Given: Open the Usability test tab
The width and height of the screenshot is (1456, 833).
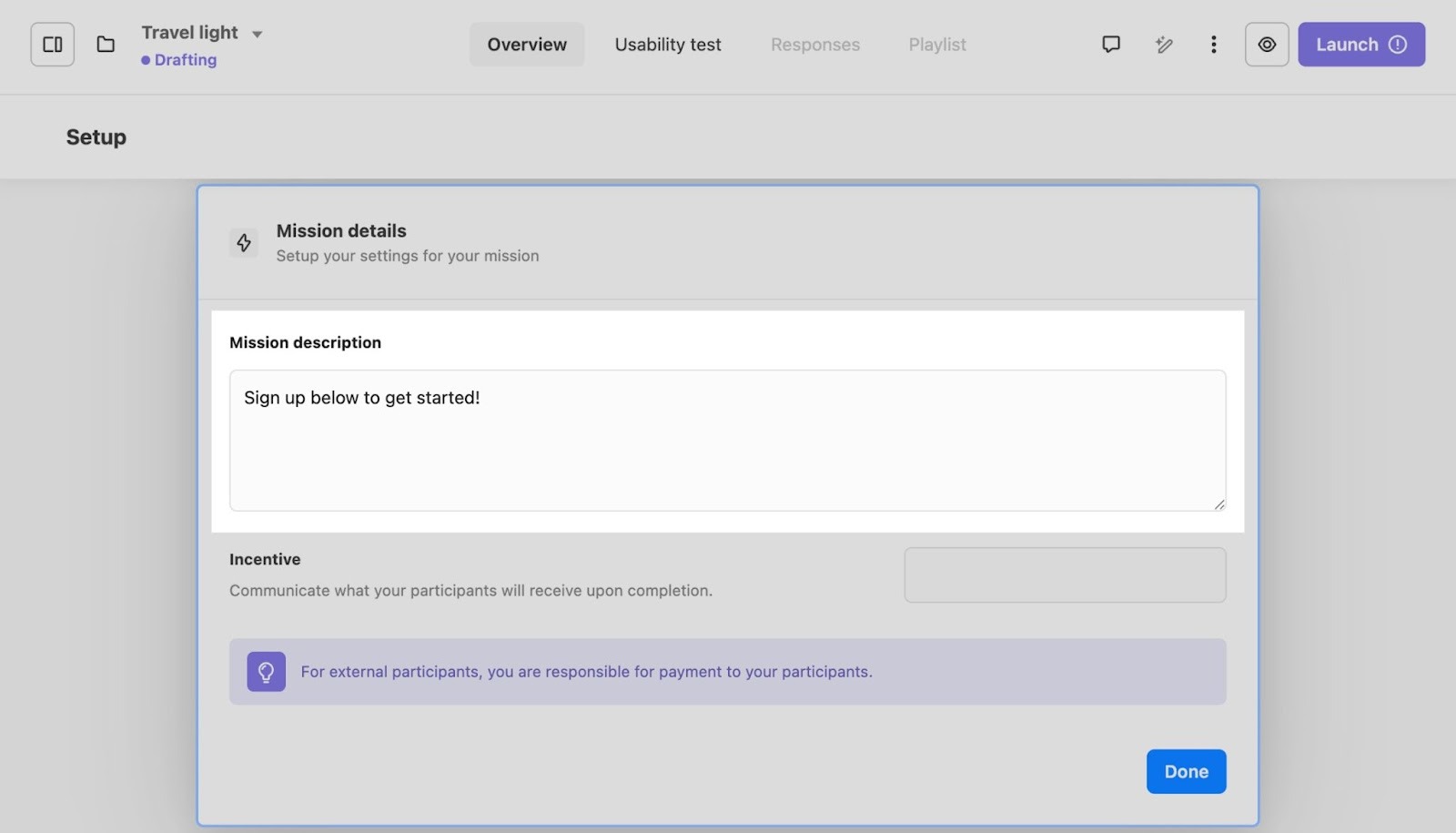Looking at the screenshot, I should [x=668, y=45].
